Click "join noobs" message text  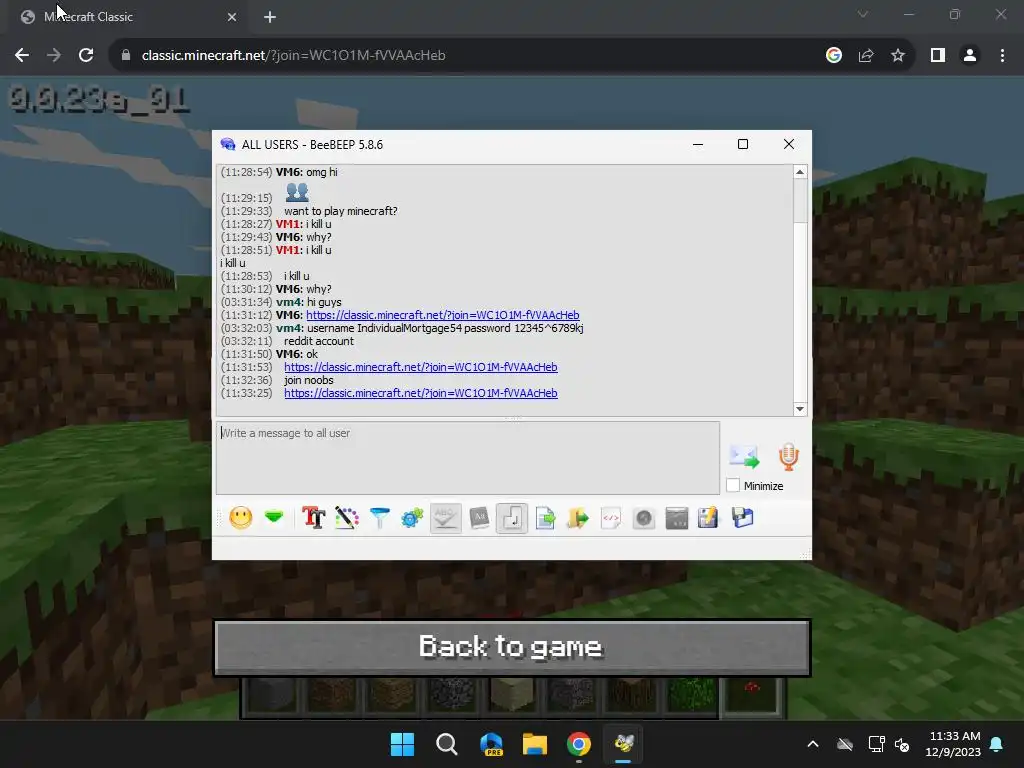click(308, 380)
